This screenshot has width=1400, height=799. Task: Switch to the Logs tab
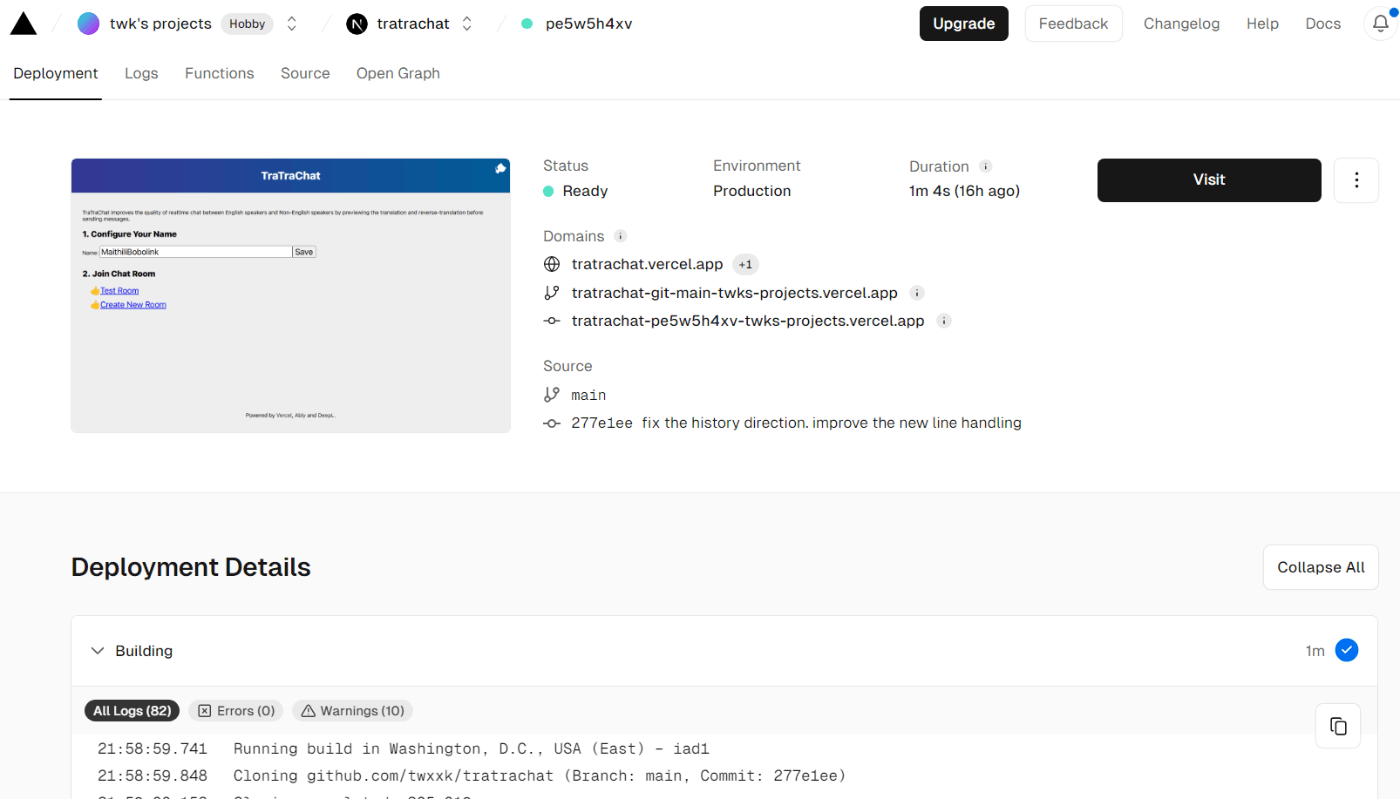(141, 73)
